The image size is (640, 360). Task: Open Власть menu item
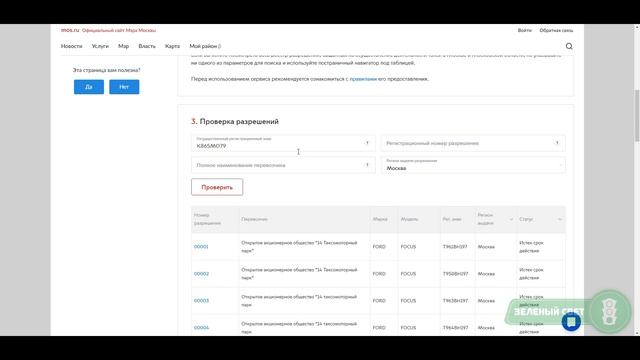[x=147, y=46]
